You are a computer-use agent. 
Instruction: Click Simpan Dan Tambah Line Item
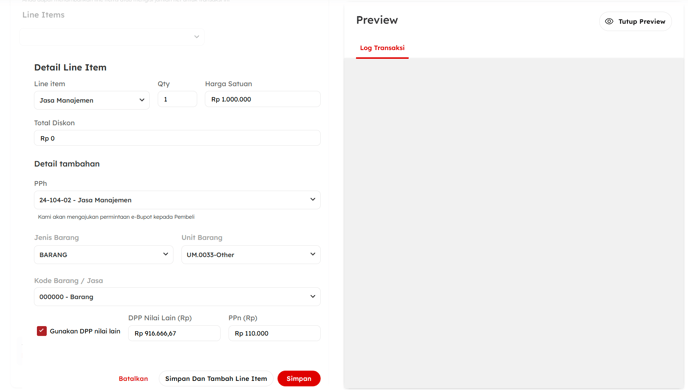[x=216, y=379]
